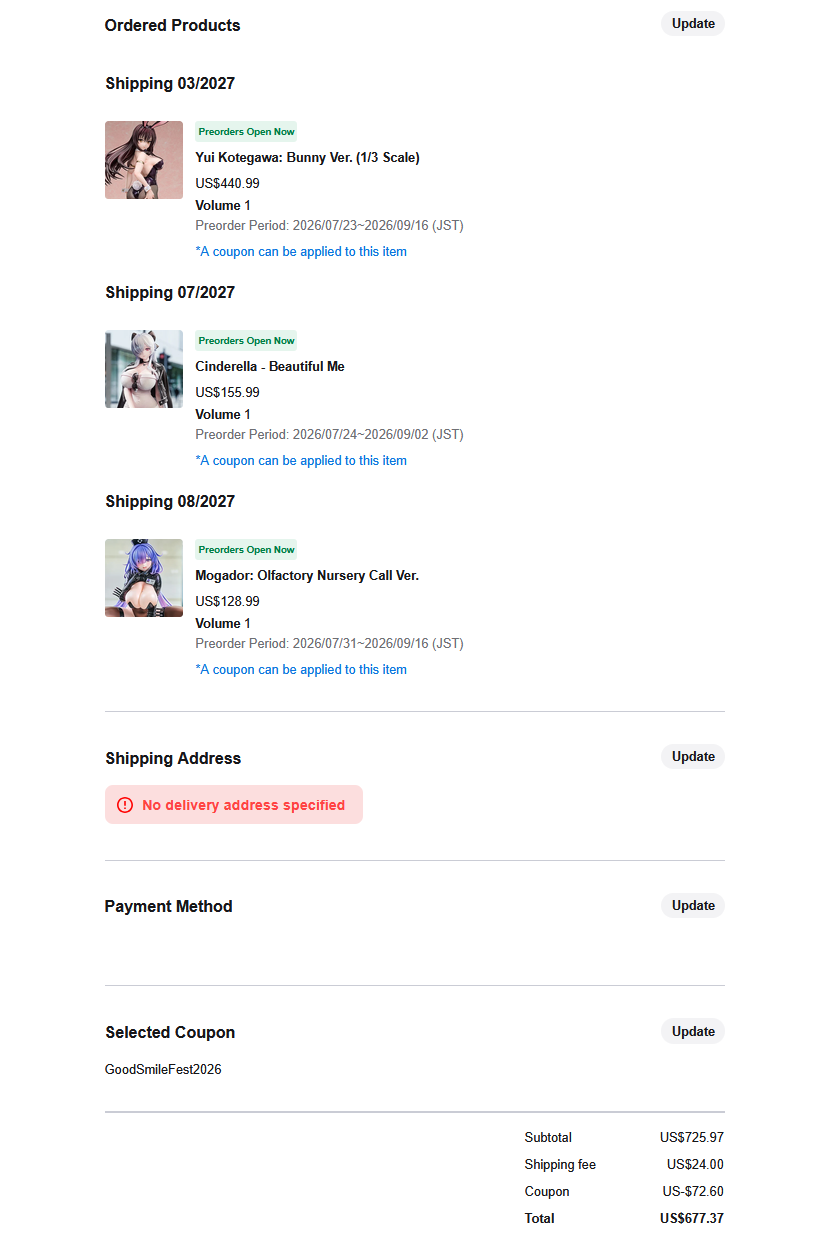The height and width of the screenshot is (1234, 818).
Task: Click the coupon notice under Yui Kotegawa
Action: (301, 252)
